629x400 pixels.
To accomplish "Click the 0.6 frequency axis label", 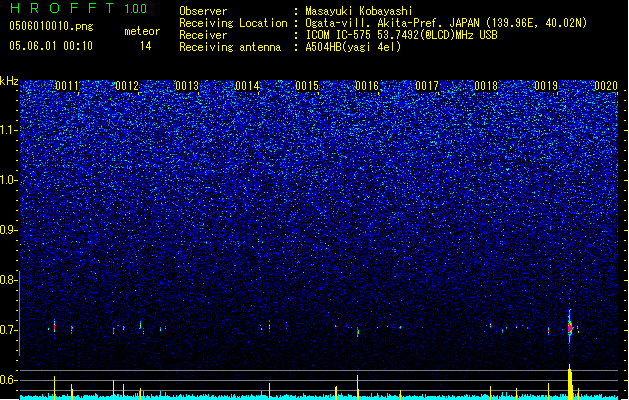I will click(x=9, y=380).
